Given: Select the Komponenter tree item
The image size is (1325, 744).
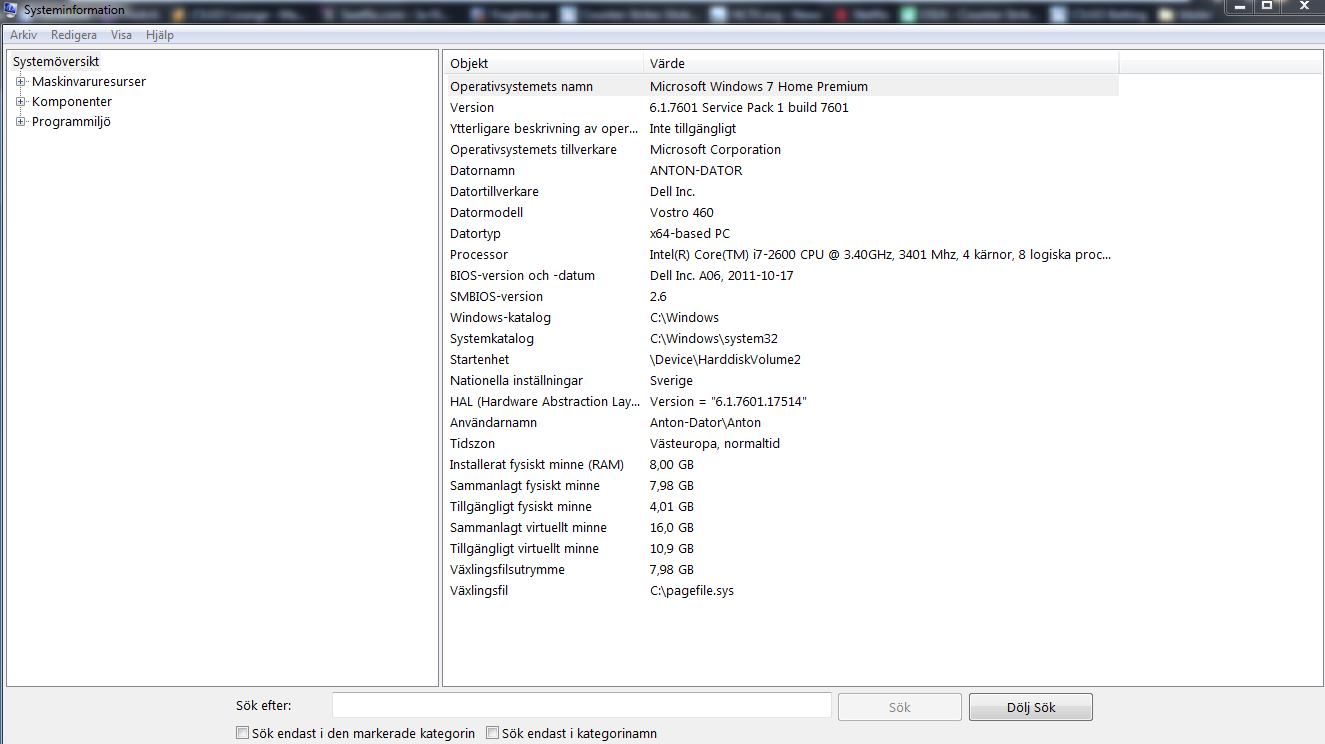Looking at the screenshot, I should [72, 102].
